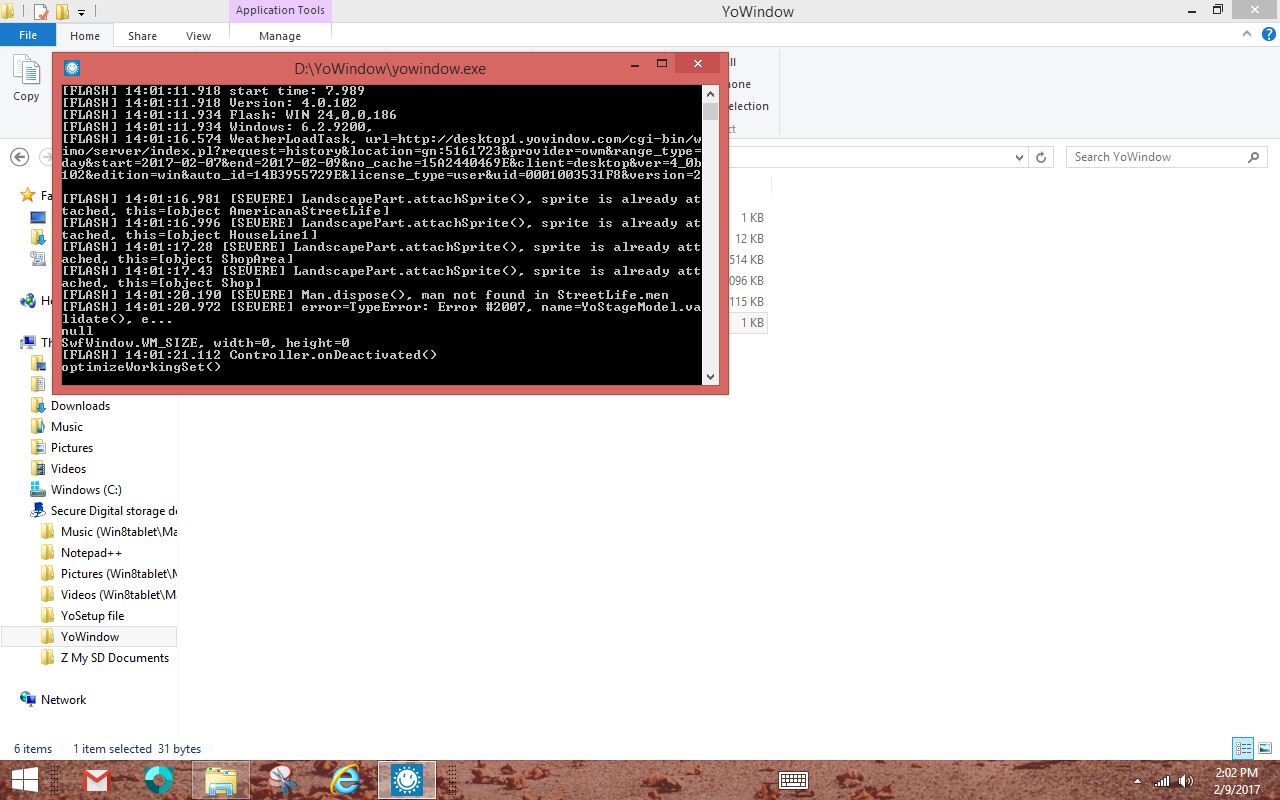
Task: Switch to the Home ribbon tab
Action: pos(85,36)
